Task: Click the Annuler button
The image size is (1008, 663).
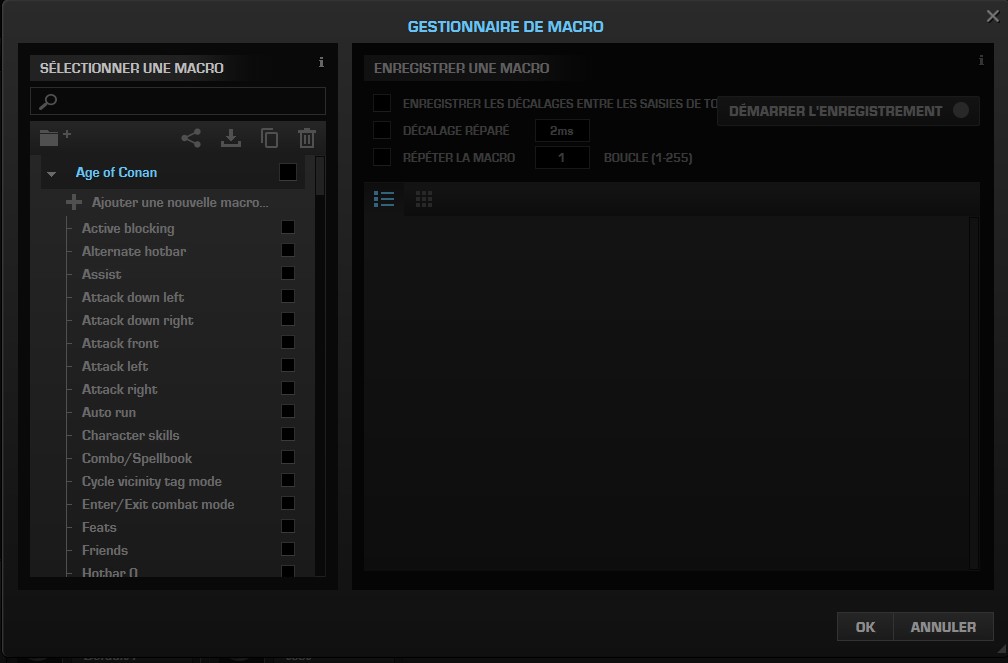Action: tap(943, 627)
